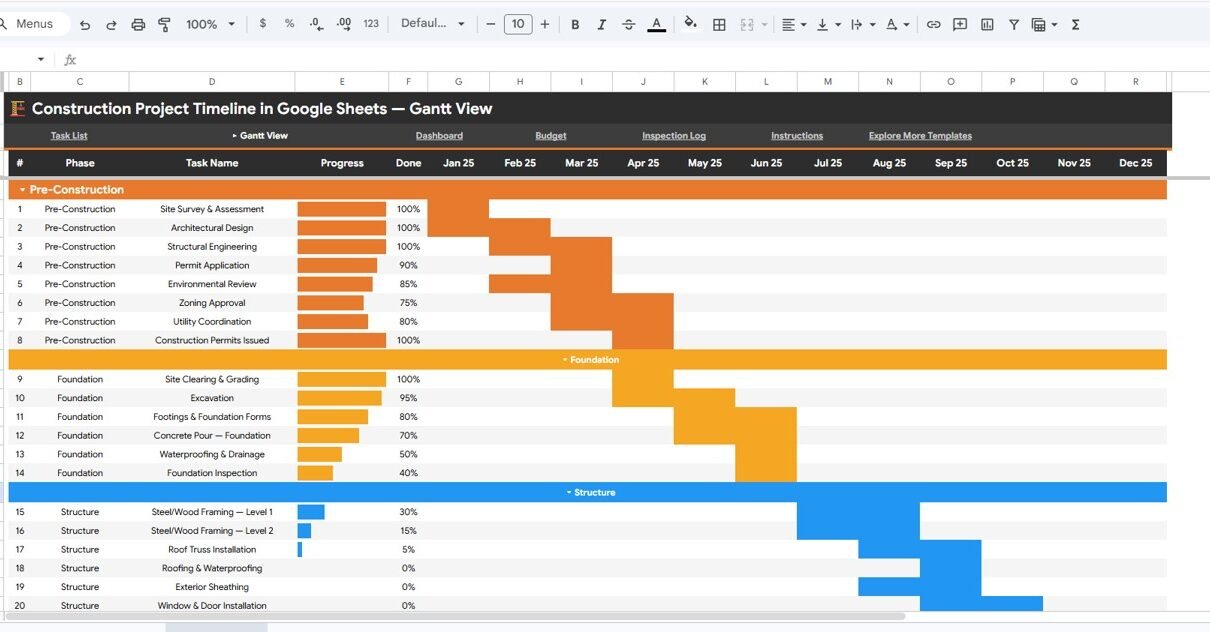This screenshot has height=632, width=1210.
Task: Click the borders icon
Action: point(719,25)
